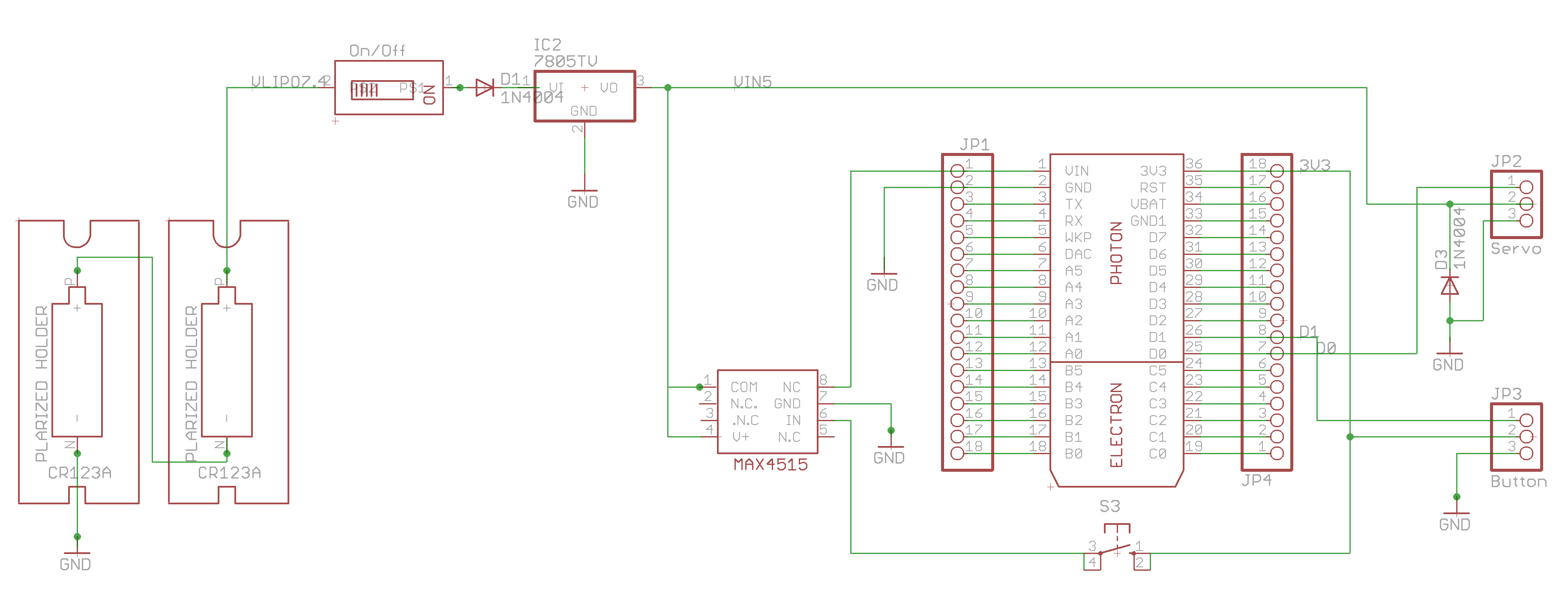Screen dimensions: 1568x602
Task: Click pin 3 pad of the JP3 connector
Action: tap(1526, 453)
